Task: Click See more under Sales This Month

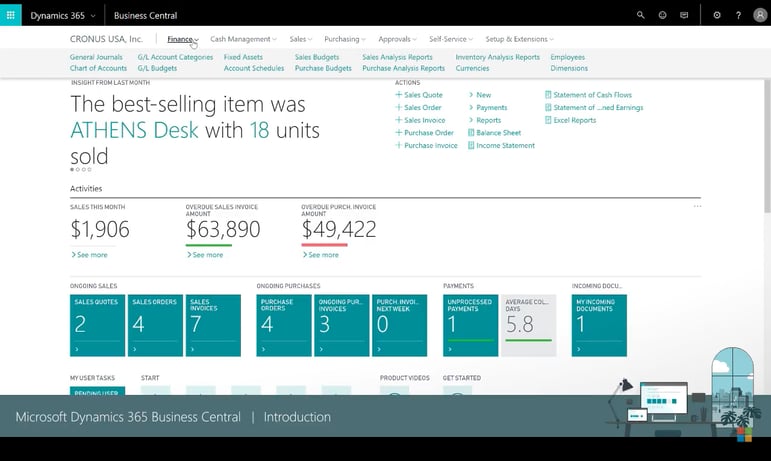Action: coord(89,255)
